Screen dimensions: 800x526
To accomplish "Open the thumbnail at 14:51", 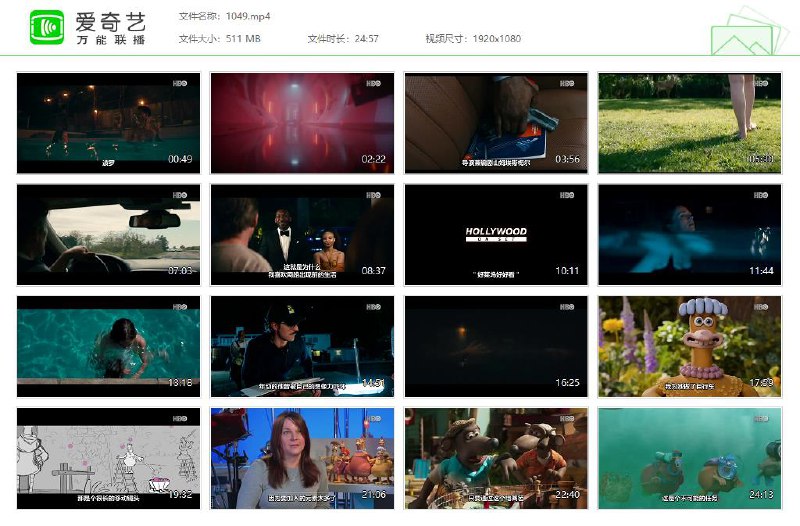I will tap(302, 346).
